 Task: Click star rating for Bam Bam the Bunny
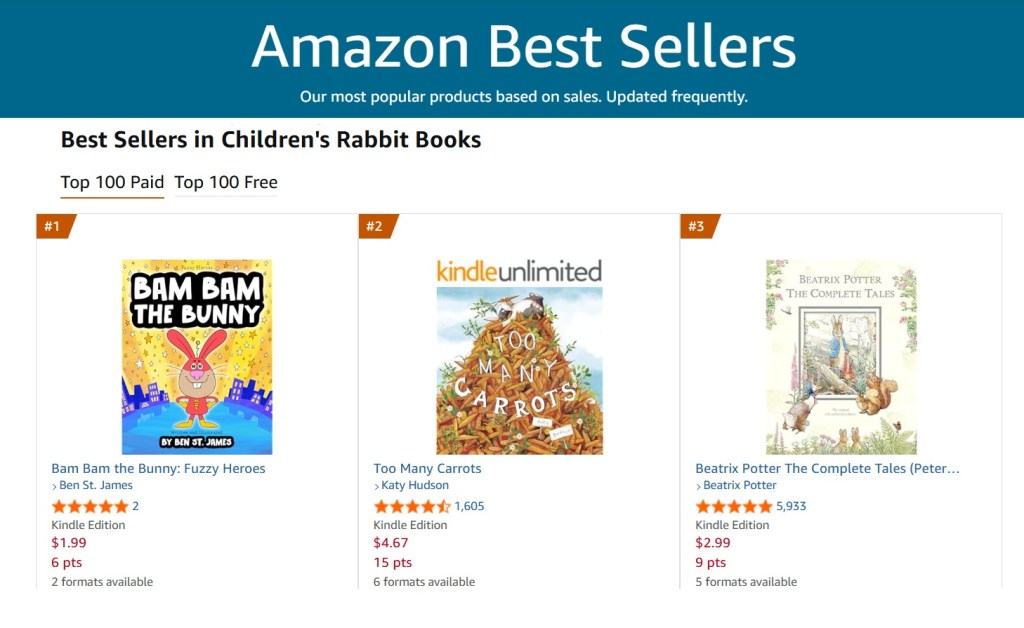90,506
